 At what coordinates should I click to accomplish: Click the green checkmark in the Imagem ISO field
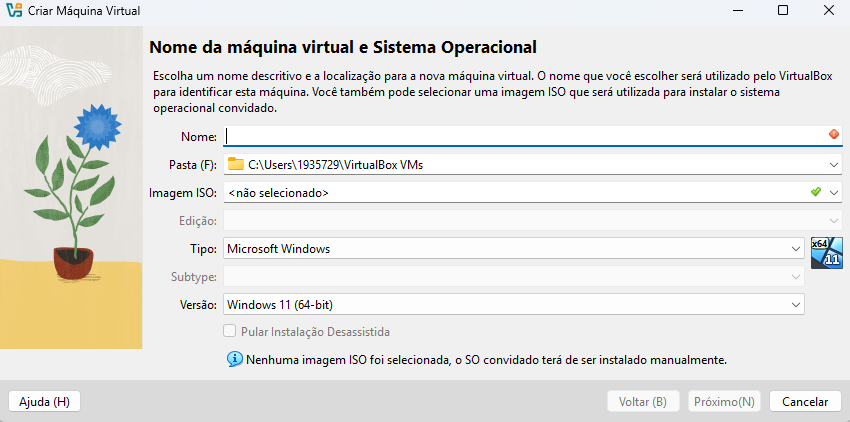pyautogui.click(x=816, y=191)
